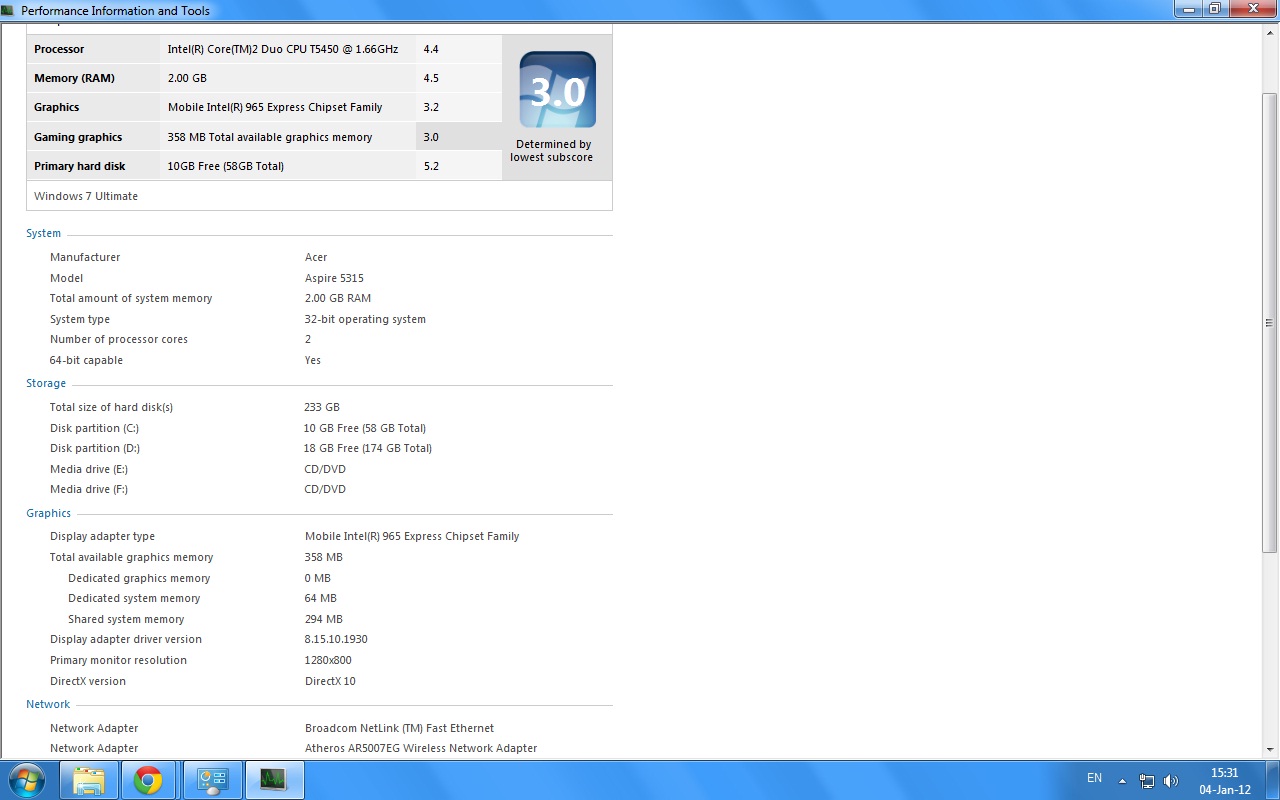Click the Broadcom NetLink Ethernet adapter value
The image size is (1280, 800).
399,728
